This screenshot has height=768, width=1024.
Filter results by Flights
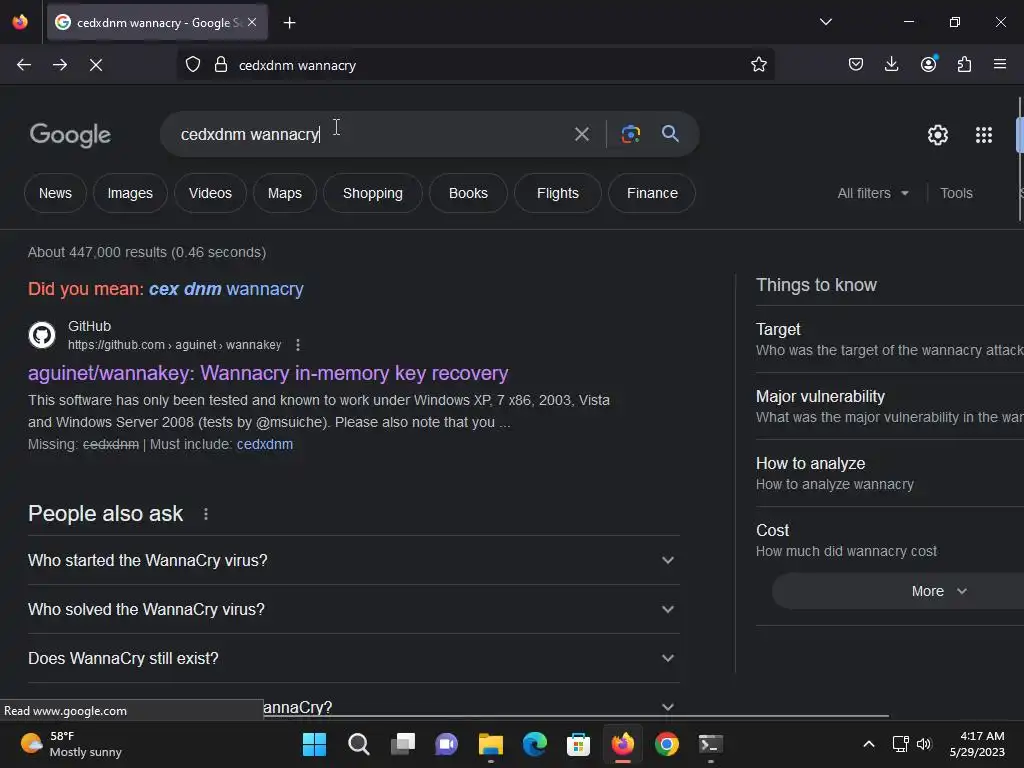pyautogui.click(x=558, y=193)
